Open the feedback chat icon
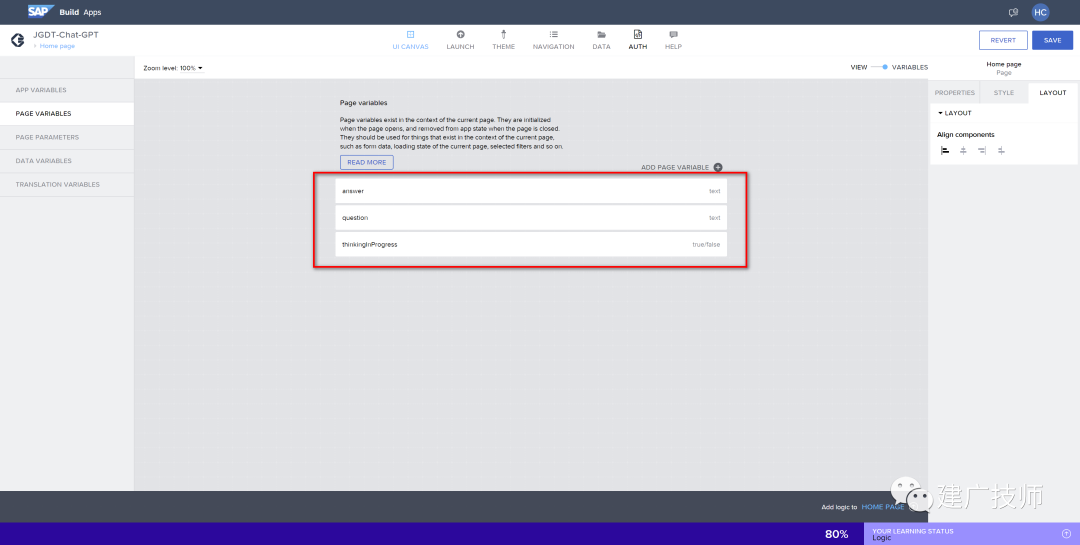The height and width of the screenshot is (545, 1080). click(1013, 12)
